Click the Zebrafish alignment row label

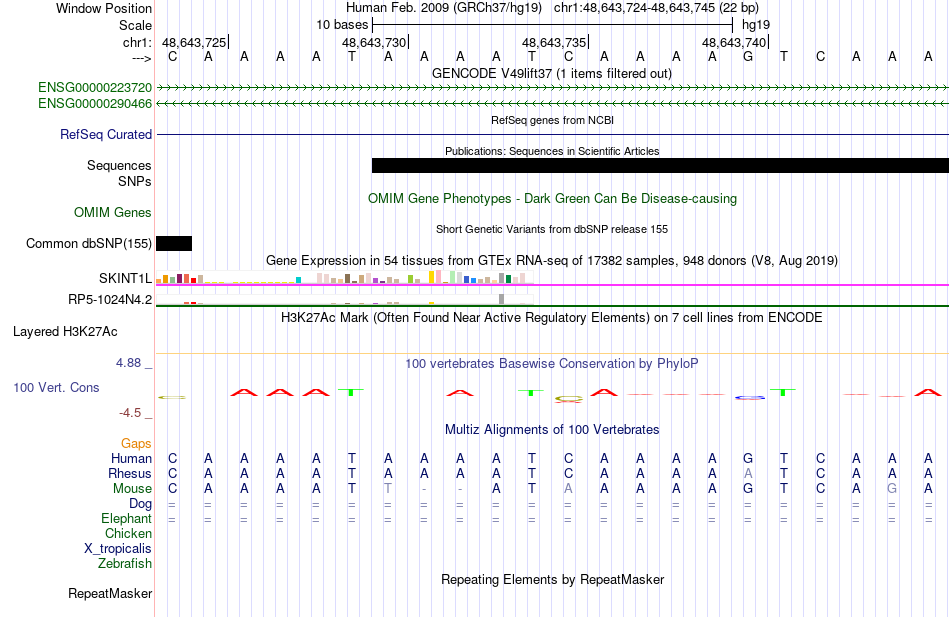125,564
